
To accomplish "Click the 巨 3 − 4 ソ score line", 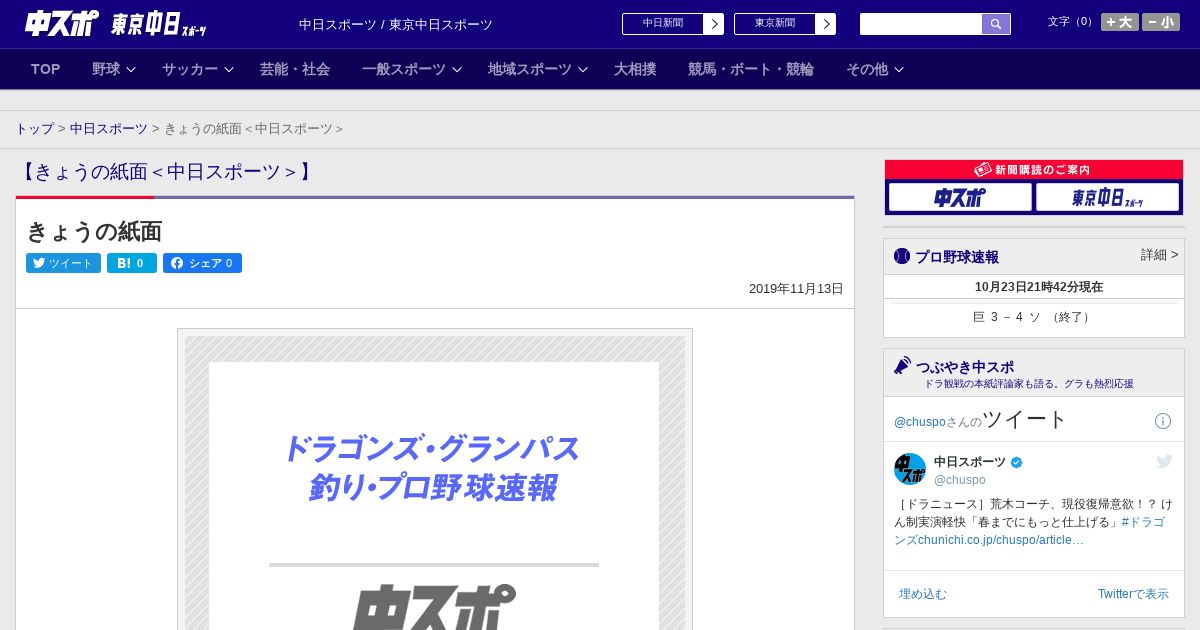I will (x=1033, y=317).
